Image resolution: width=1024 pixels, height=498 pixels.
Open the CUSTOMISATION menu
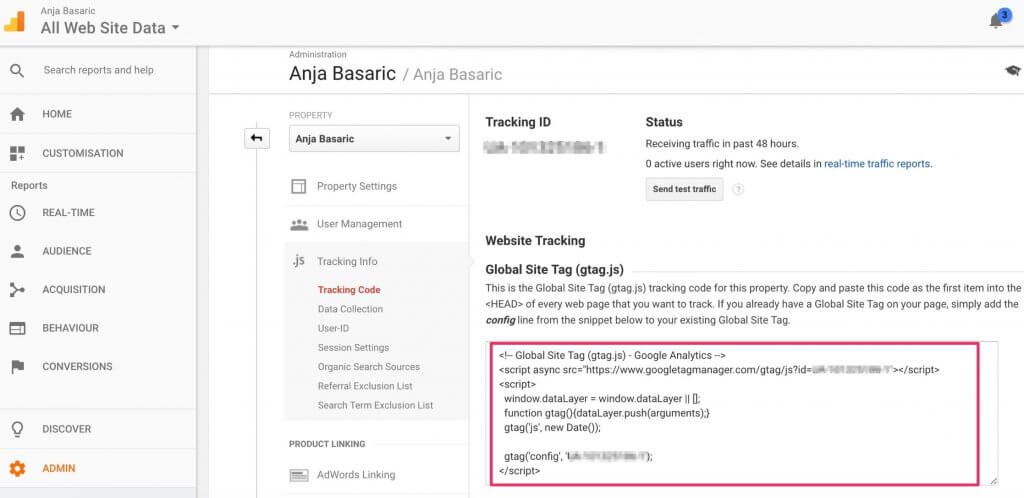[x=83, y=153]
